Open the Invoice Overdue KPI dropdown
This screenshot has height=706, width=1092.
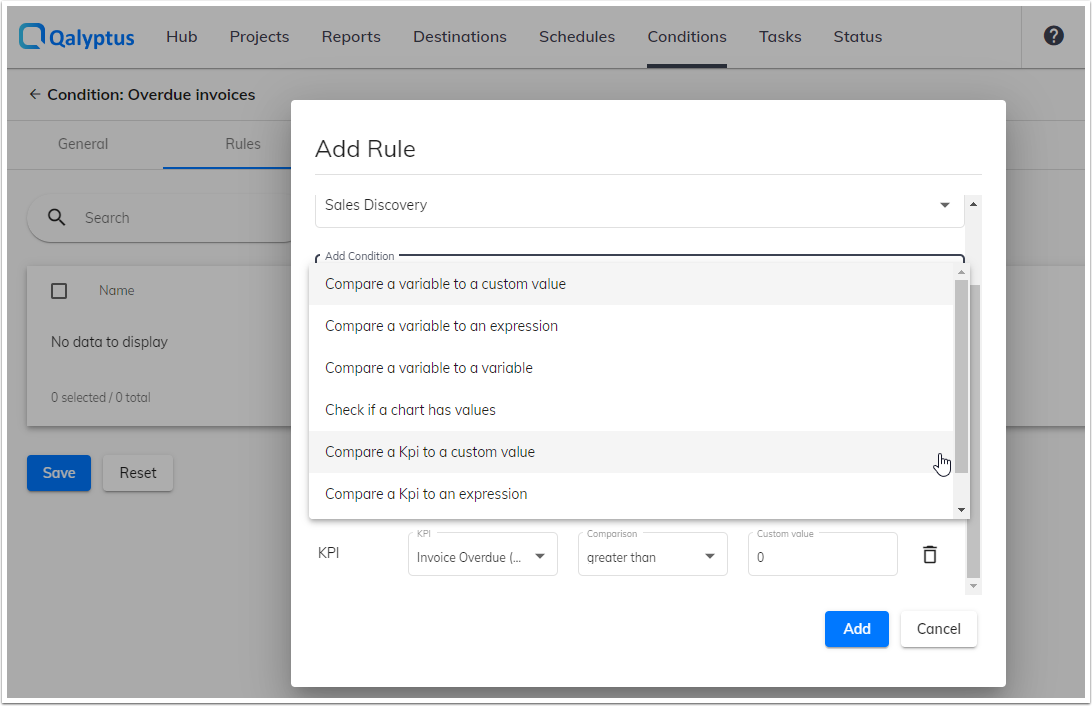(x=482, y=557)
